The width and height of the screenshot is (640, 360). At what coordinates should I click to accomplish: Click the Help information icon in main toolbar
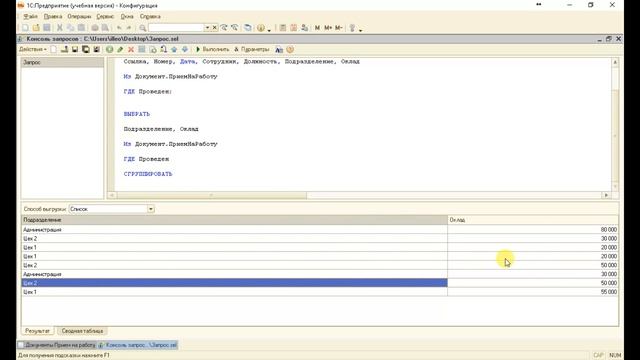(x=261, y=28)
